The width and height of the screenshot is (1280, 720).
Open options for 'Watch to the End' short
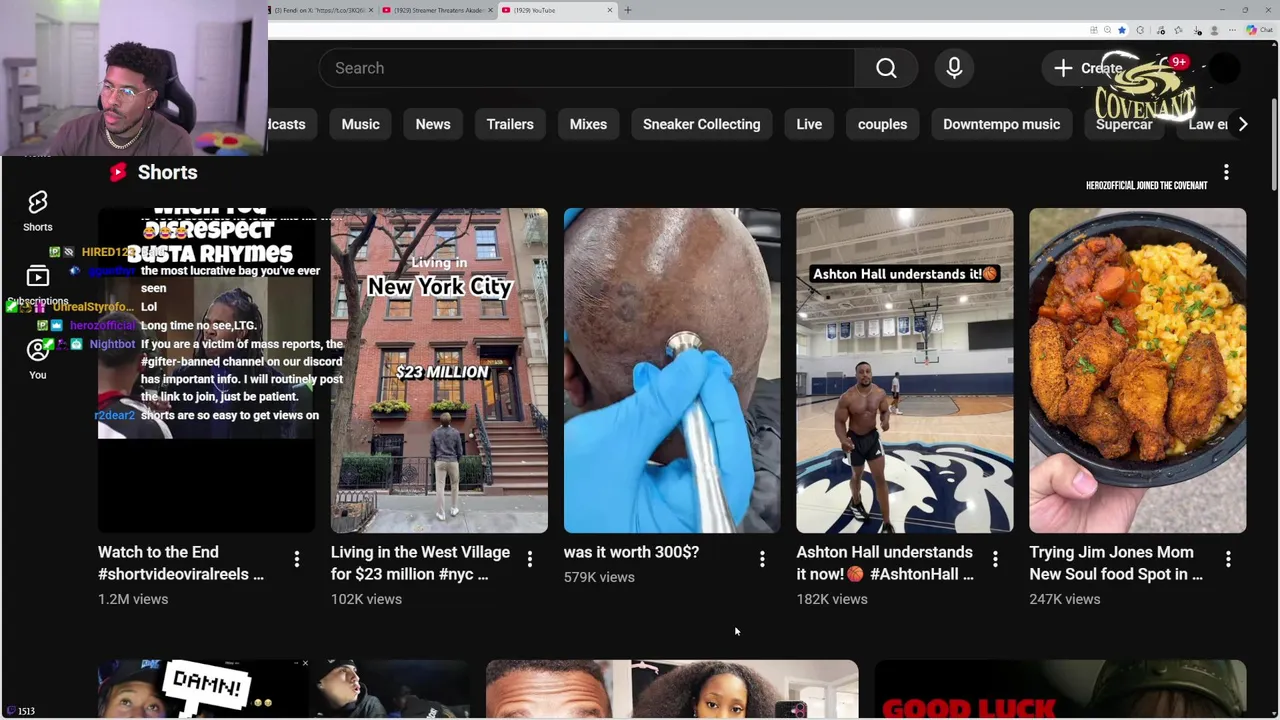296,560
